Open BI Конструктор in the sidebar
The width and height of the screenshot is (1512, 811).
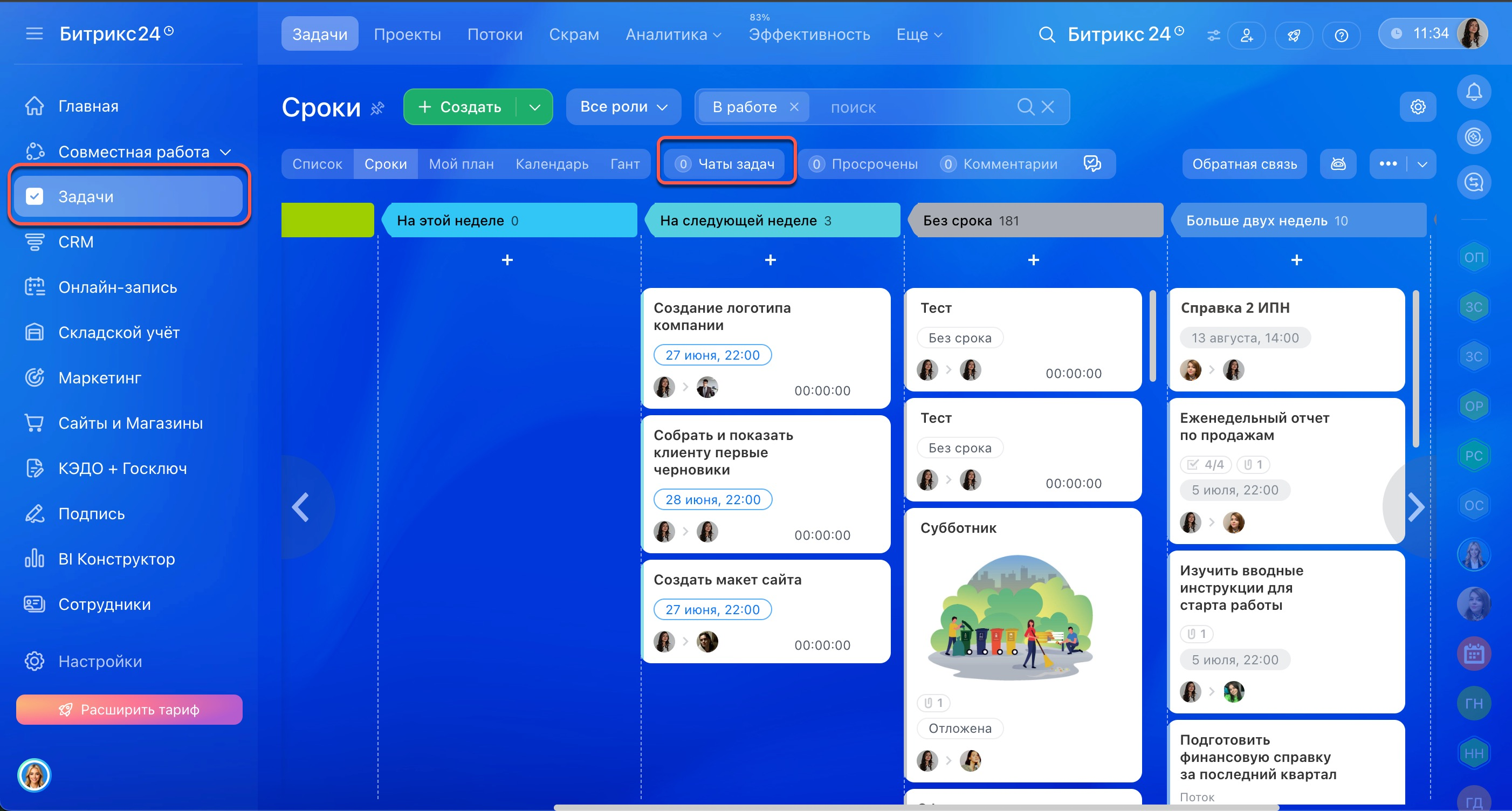pyautogui.click(x=99, y=559)
